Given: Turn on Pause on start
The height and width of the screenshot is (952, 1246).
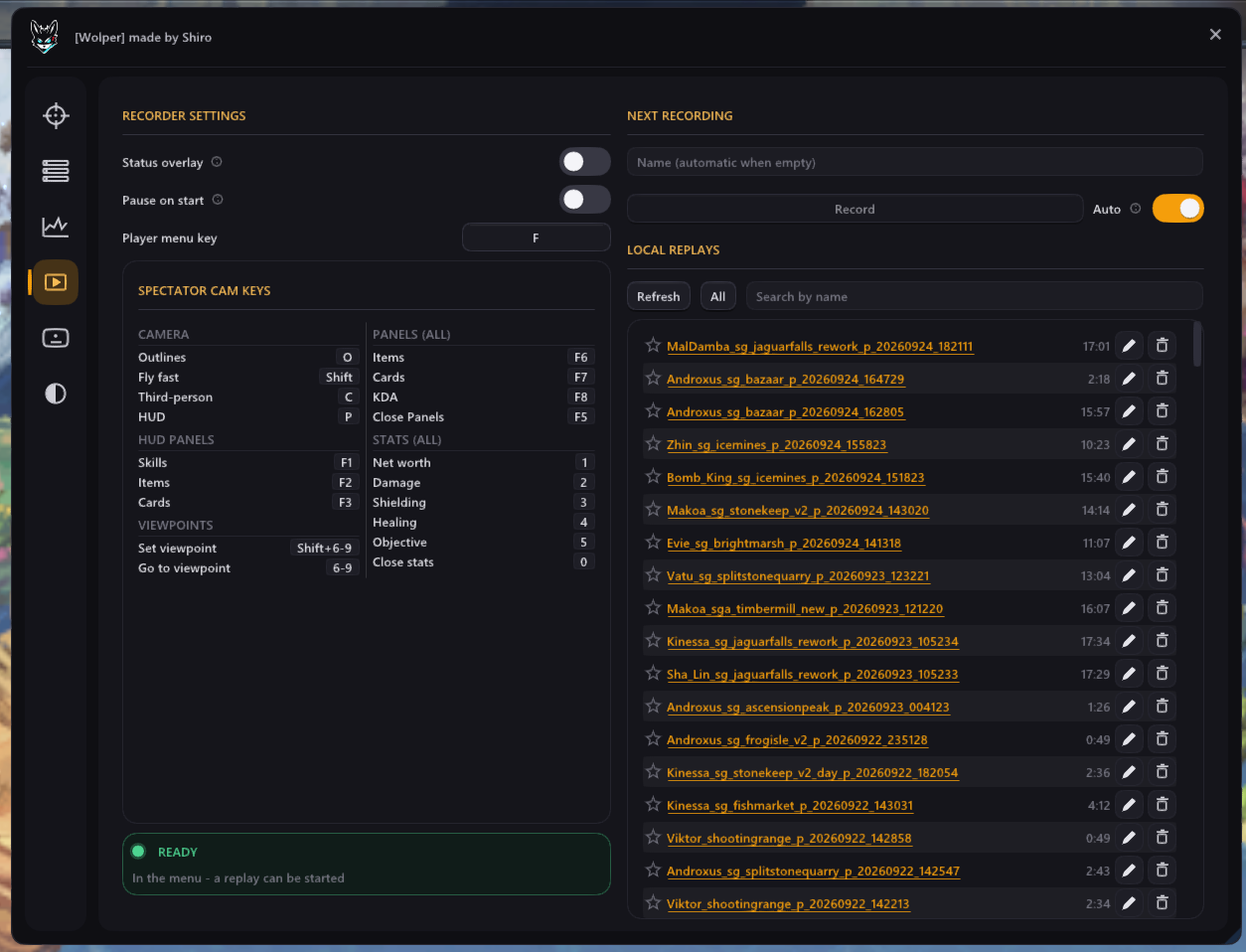Looking at the screenshot, I should click(x=585, y=200).
